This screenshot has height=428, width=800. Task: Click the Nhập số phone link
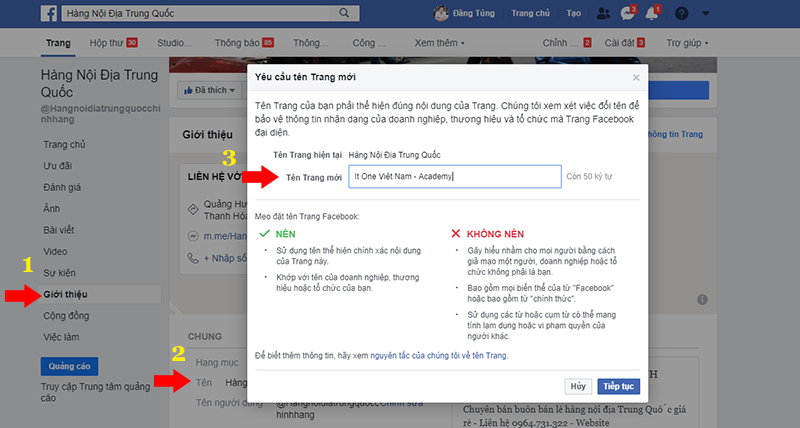click(x=225, y=258)
